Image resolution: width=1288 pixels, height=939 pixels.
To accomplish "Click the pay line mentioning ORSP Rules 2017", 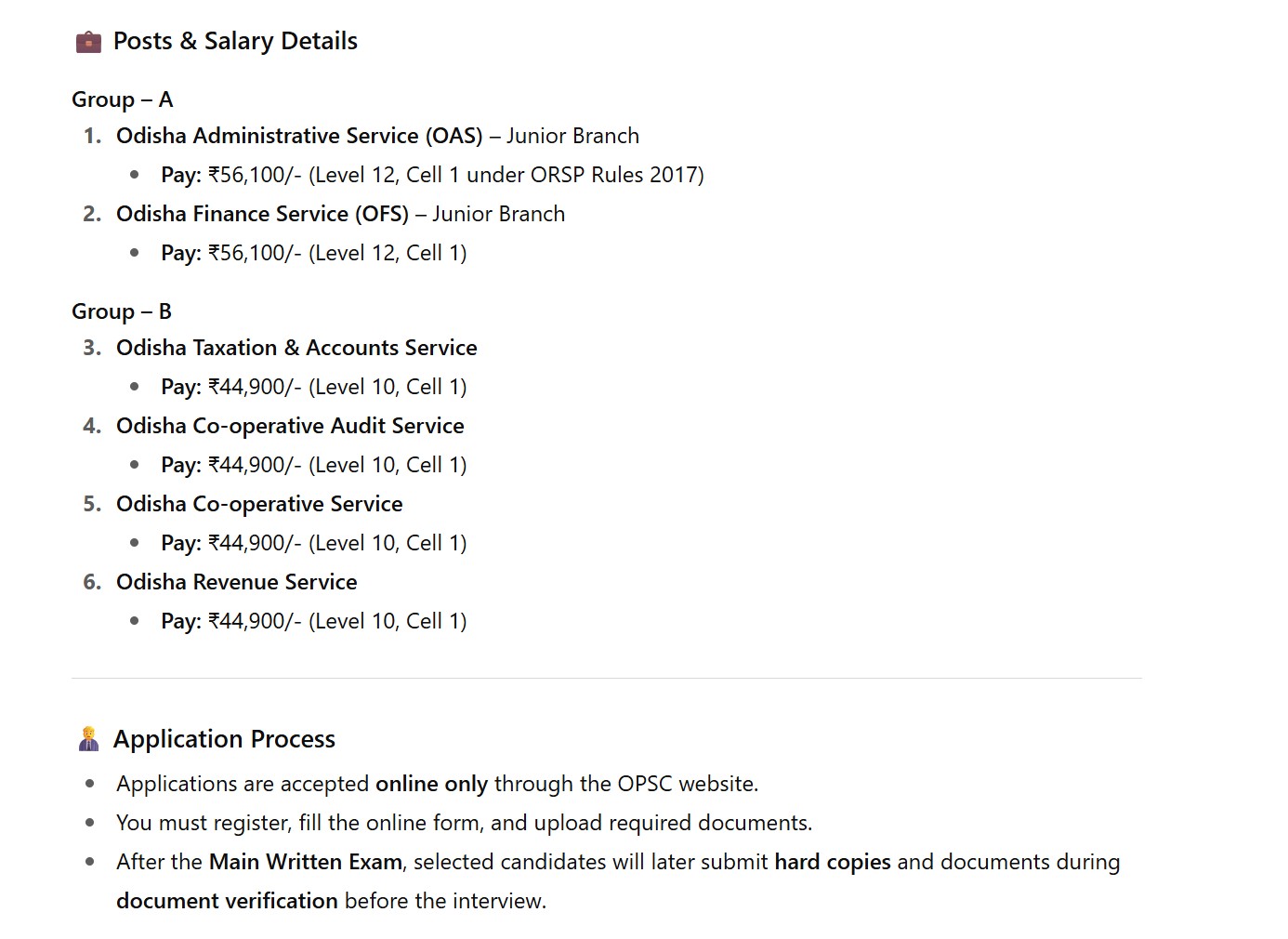I will point(432,175).
